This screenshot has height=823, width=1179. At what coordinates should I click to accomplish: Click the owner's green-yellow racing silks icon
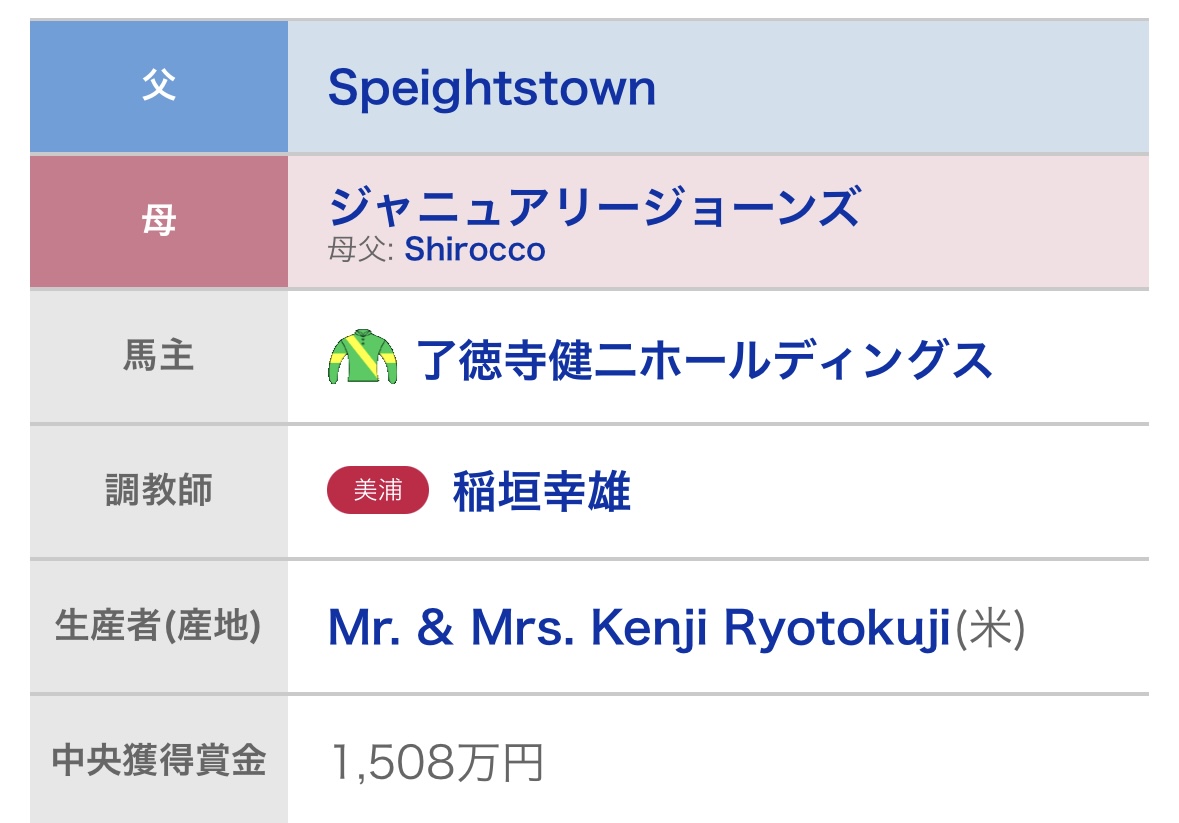point(362,358)
